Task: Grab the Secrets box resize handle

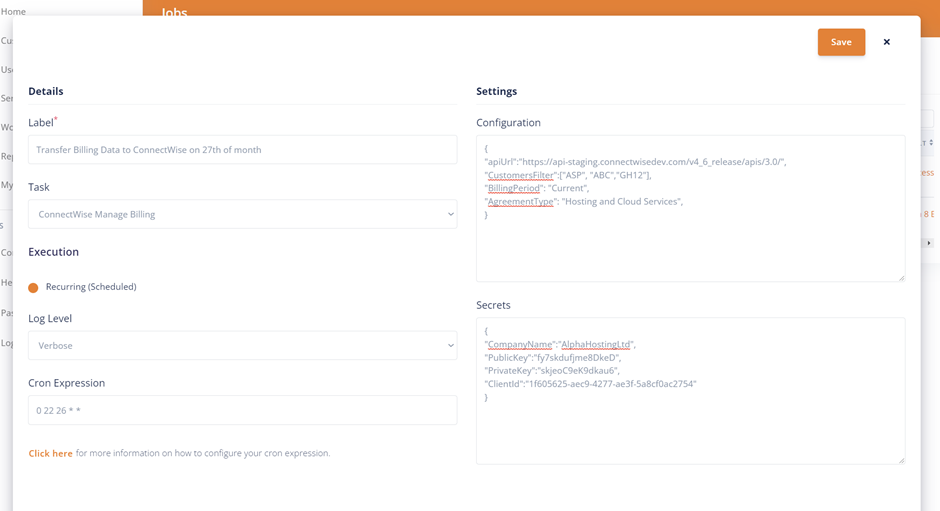Action: [901, 460]
